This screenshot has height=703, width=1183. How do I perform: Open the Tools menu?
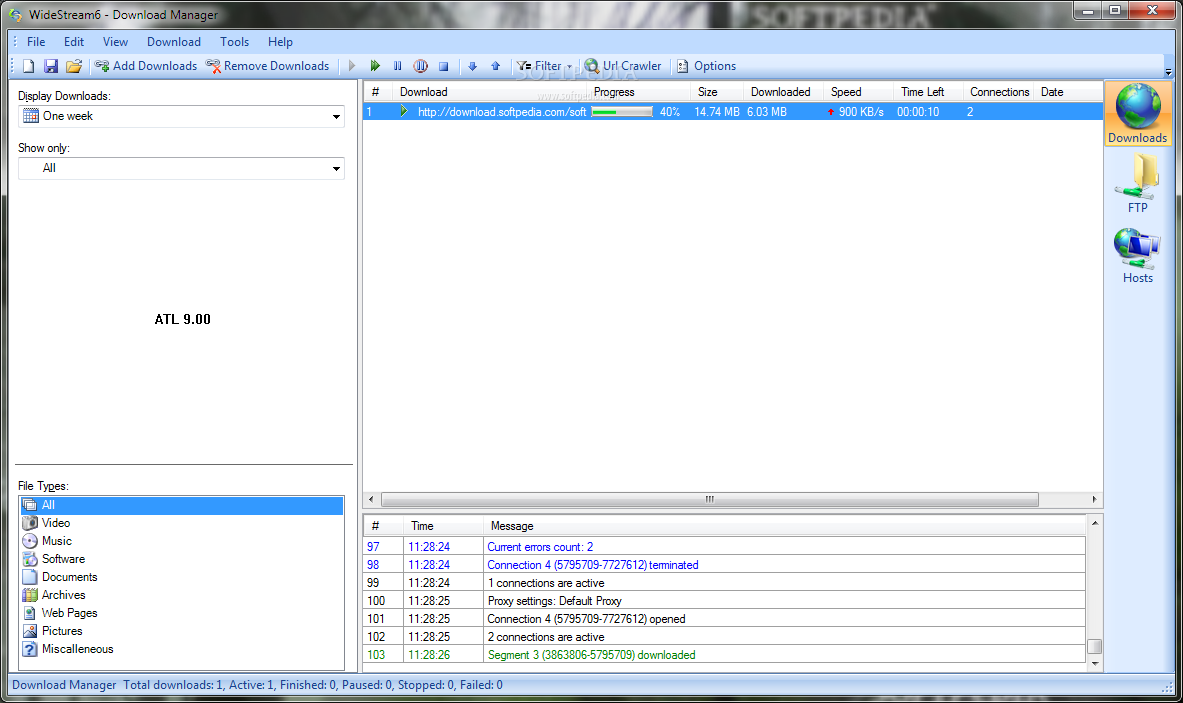click(234, 42)
